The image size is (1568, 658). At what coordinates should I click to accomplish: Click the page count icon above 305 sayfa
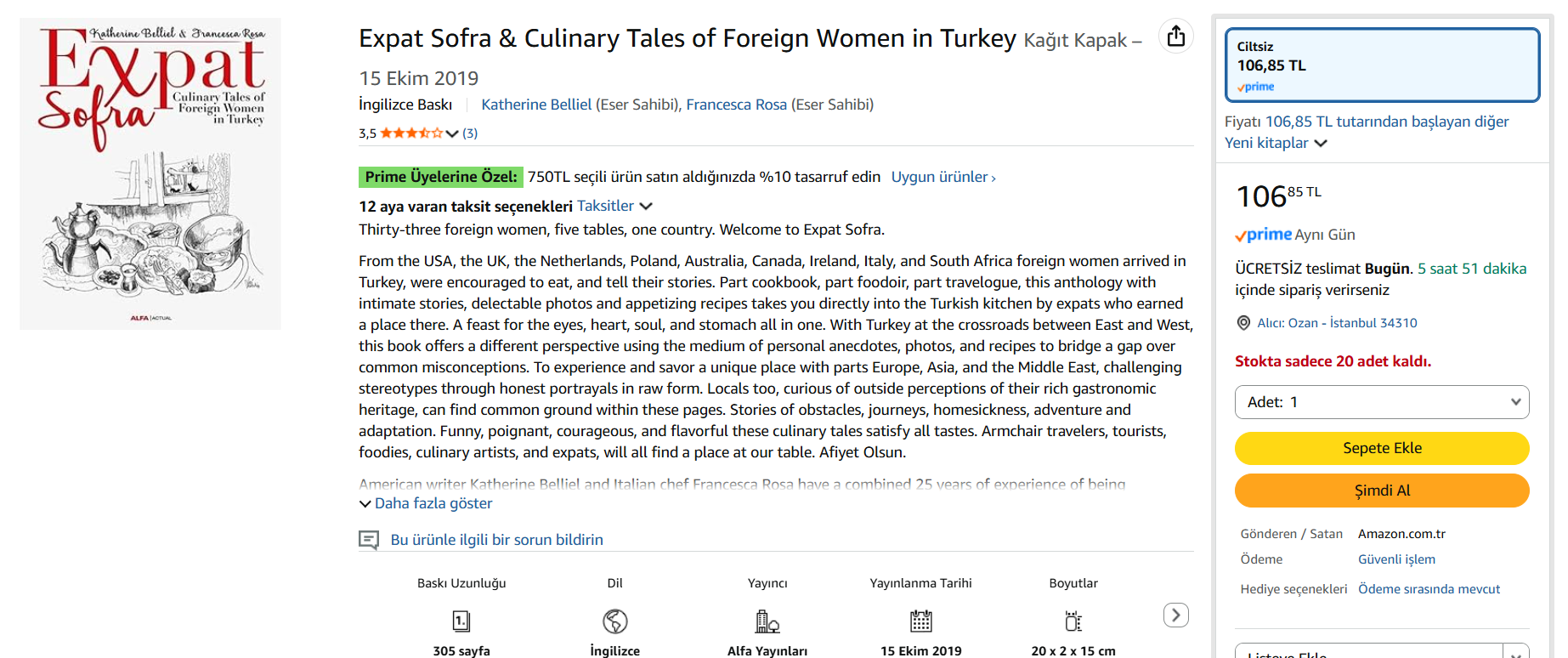461,621
